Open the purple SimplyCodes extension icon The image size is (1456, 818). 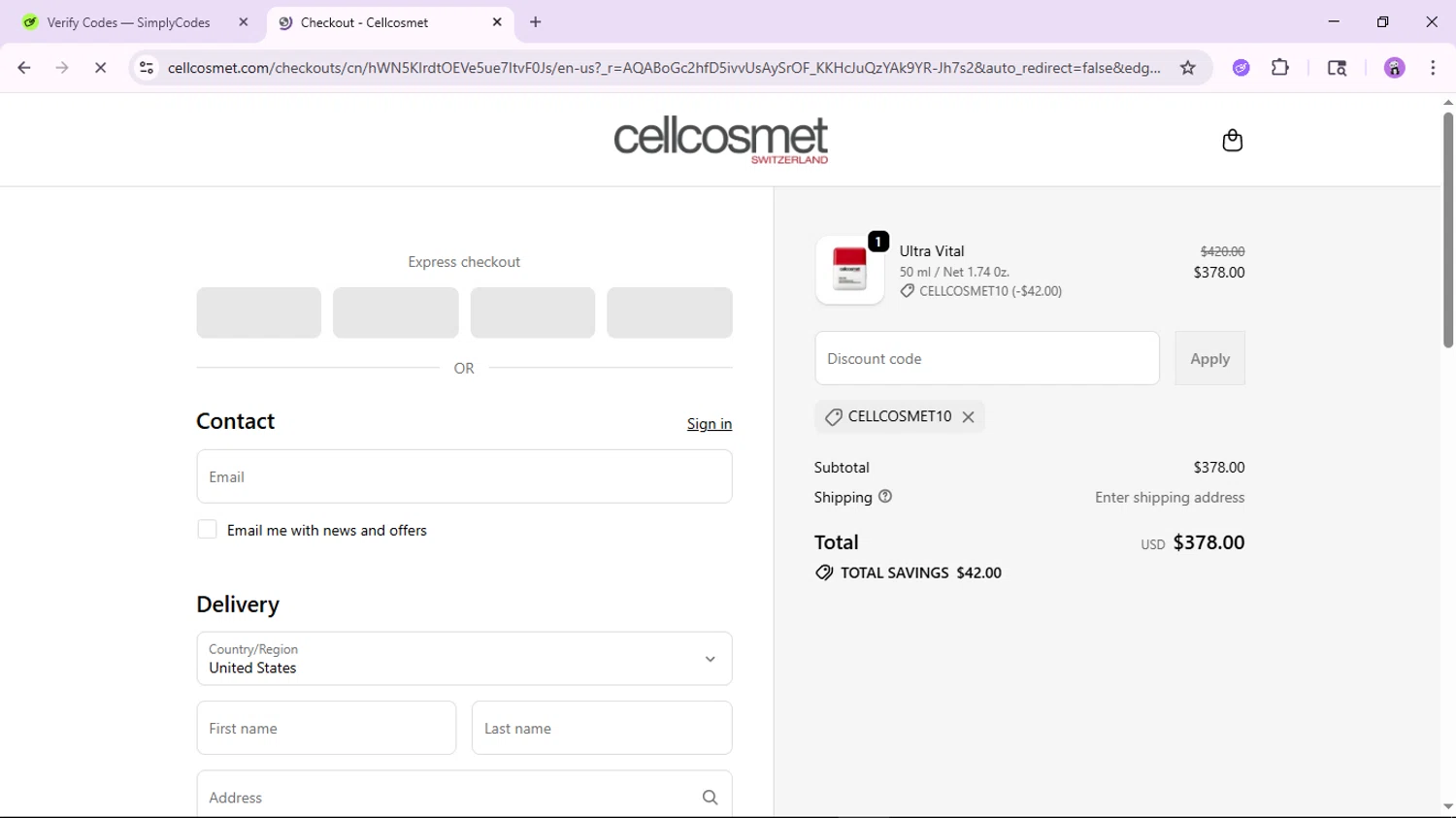tap(1241, 68)
